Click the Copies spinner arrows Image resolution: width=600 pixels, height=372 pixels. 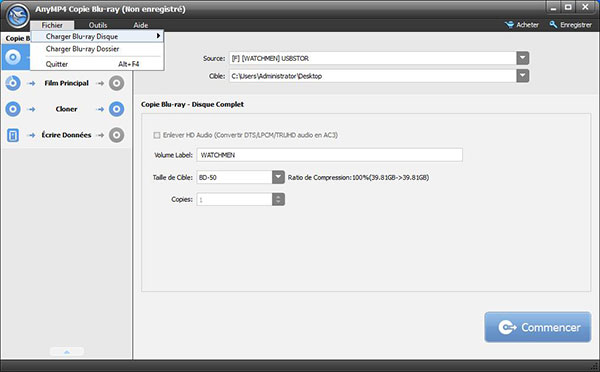click(x=278, y=199)
